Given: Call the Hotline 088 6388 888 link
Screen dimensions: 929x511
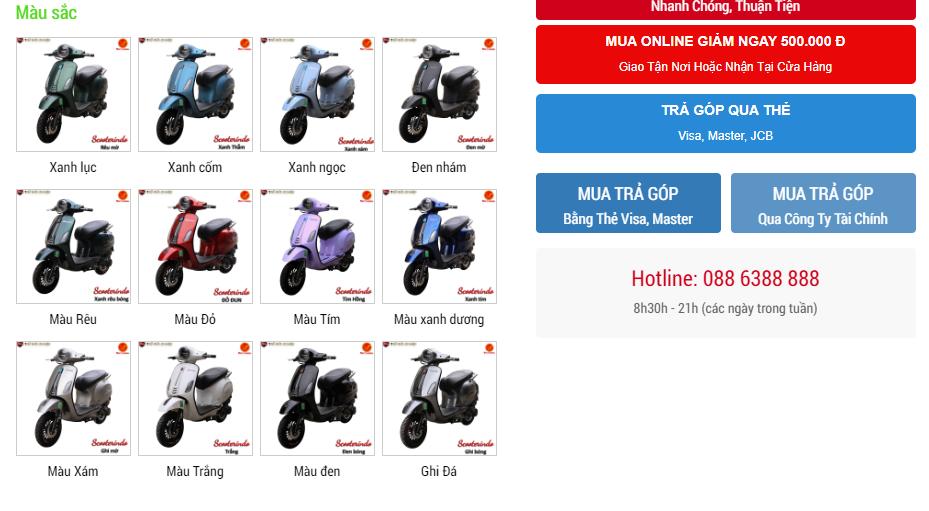Looking at the screenshot, I should tap(725, 278).
